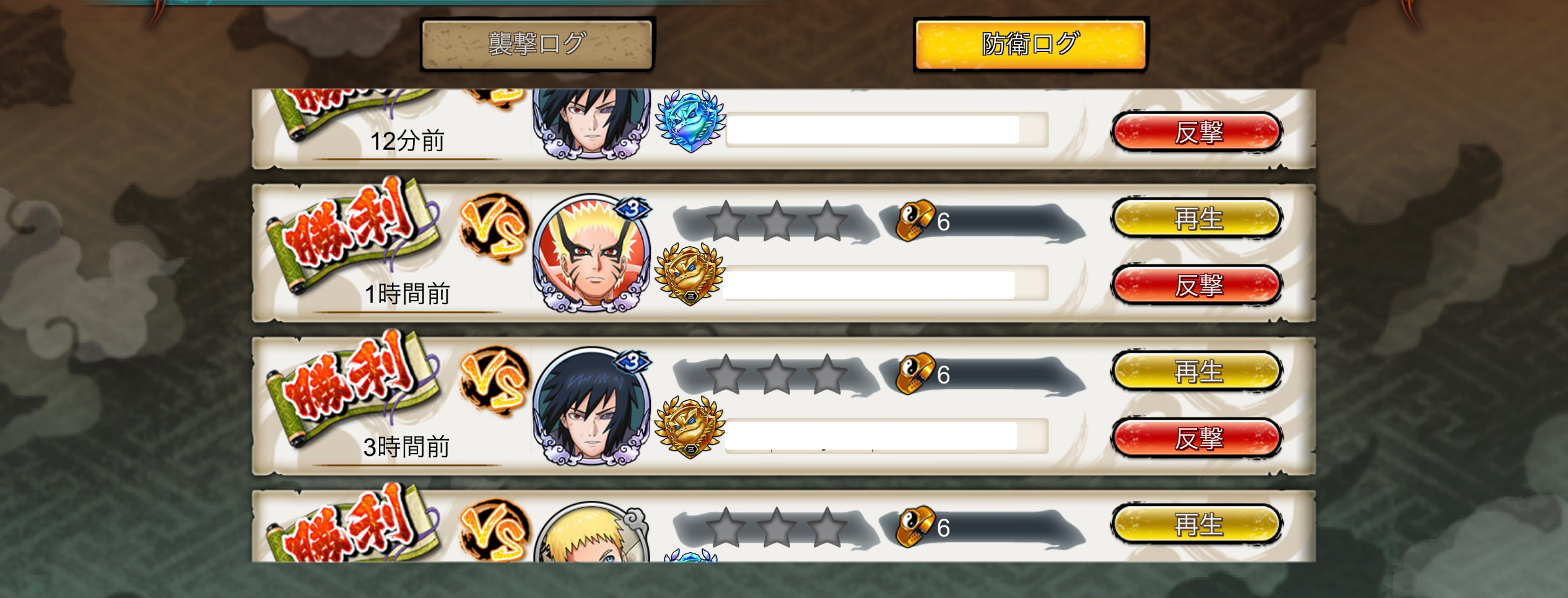The height and width of the screenshot is (598, 1568).
Task: Click the three-star rating in the 1時間前 entry
Action: tap(777, 221)
